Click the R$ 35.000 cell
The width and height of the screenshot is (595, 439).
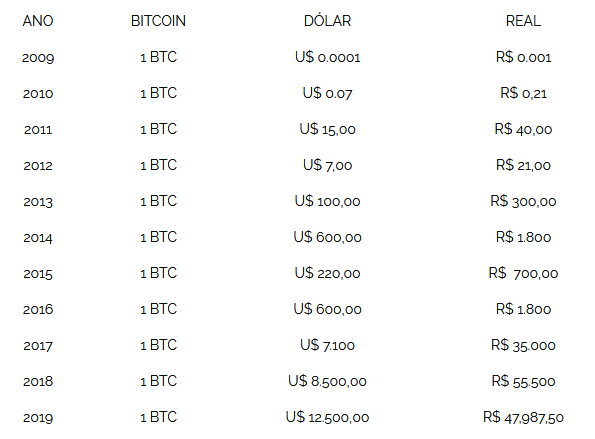(523, 345)
